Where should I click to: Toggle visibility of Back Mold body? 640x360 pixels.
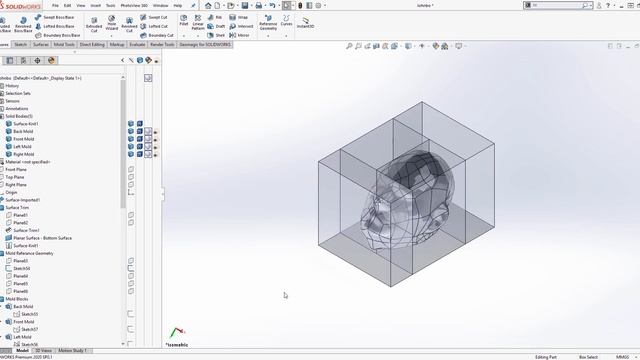[131, 131]
